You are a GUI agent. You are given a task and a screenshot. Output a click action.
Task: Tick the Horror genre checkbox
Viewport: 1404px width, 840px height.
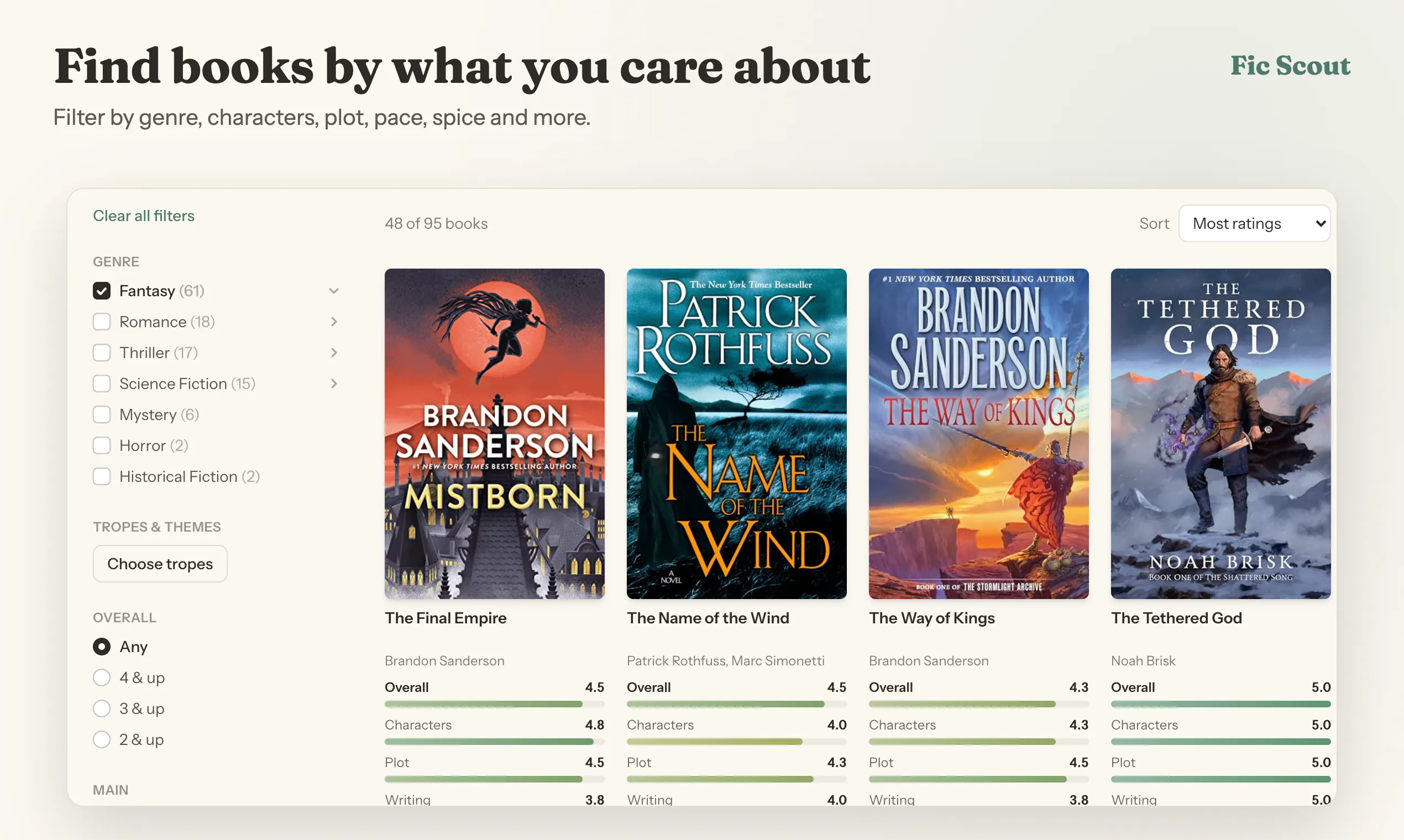pyautogui.click(x=102, y=445)
